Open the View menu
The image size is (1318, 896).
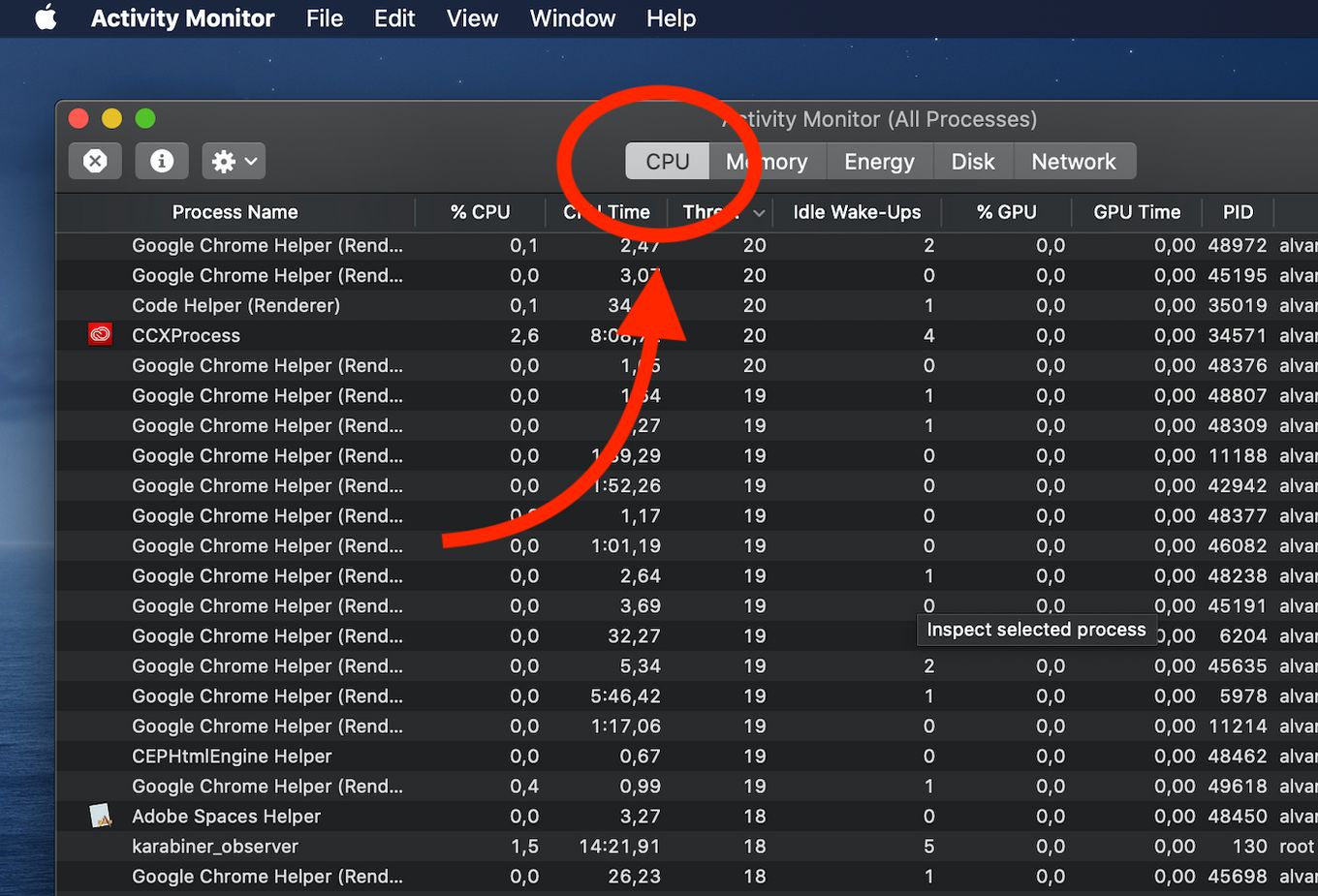(x=472, y=18)
